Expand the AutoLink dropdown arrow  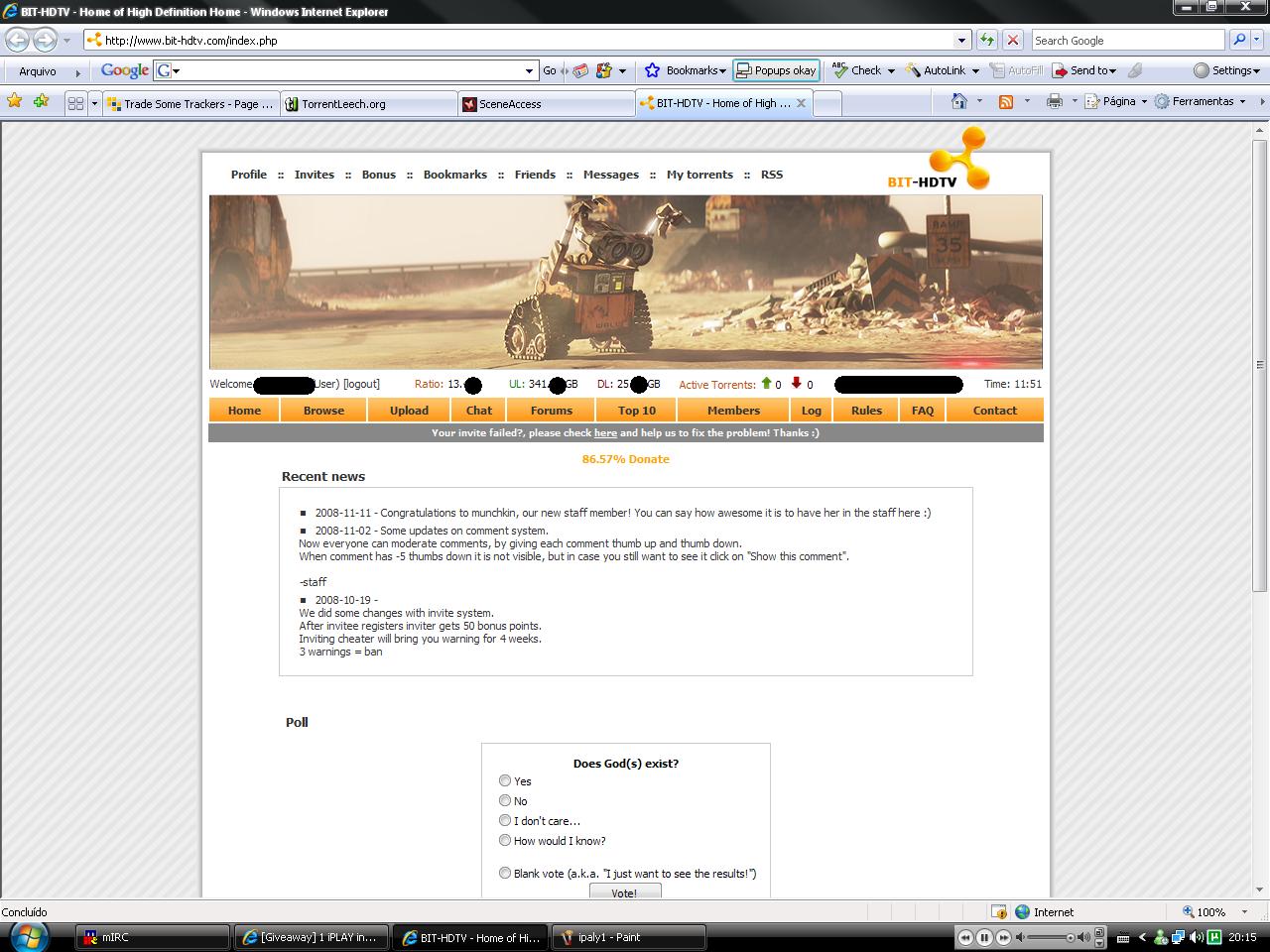coord(975,70)
